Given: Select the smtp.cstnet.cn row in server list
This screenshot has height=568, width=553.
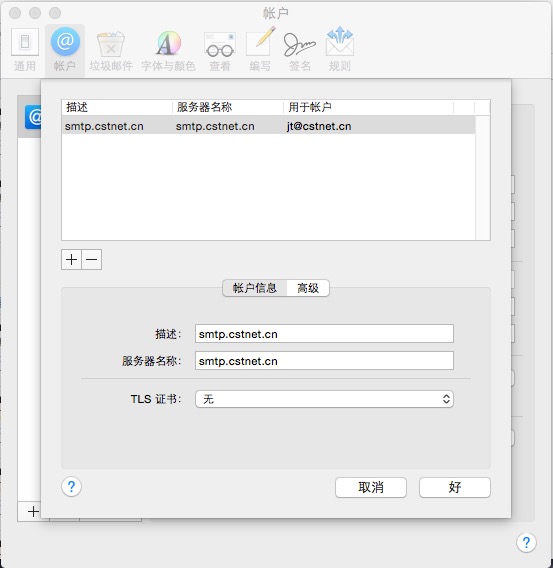Looking at the screenshot, I should pyautogui.click(x=268, y=126).
